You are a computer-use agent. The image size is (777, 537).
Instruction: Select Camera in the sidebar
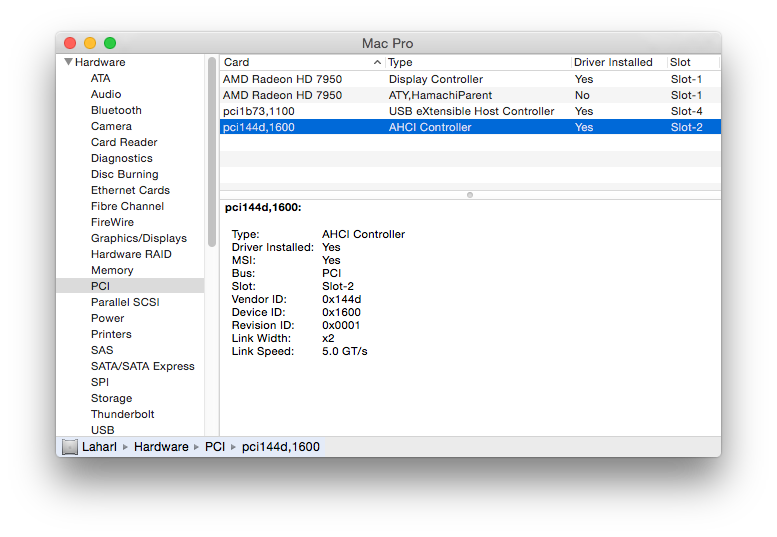click(111, 126)
